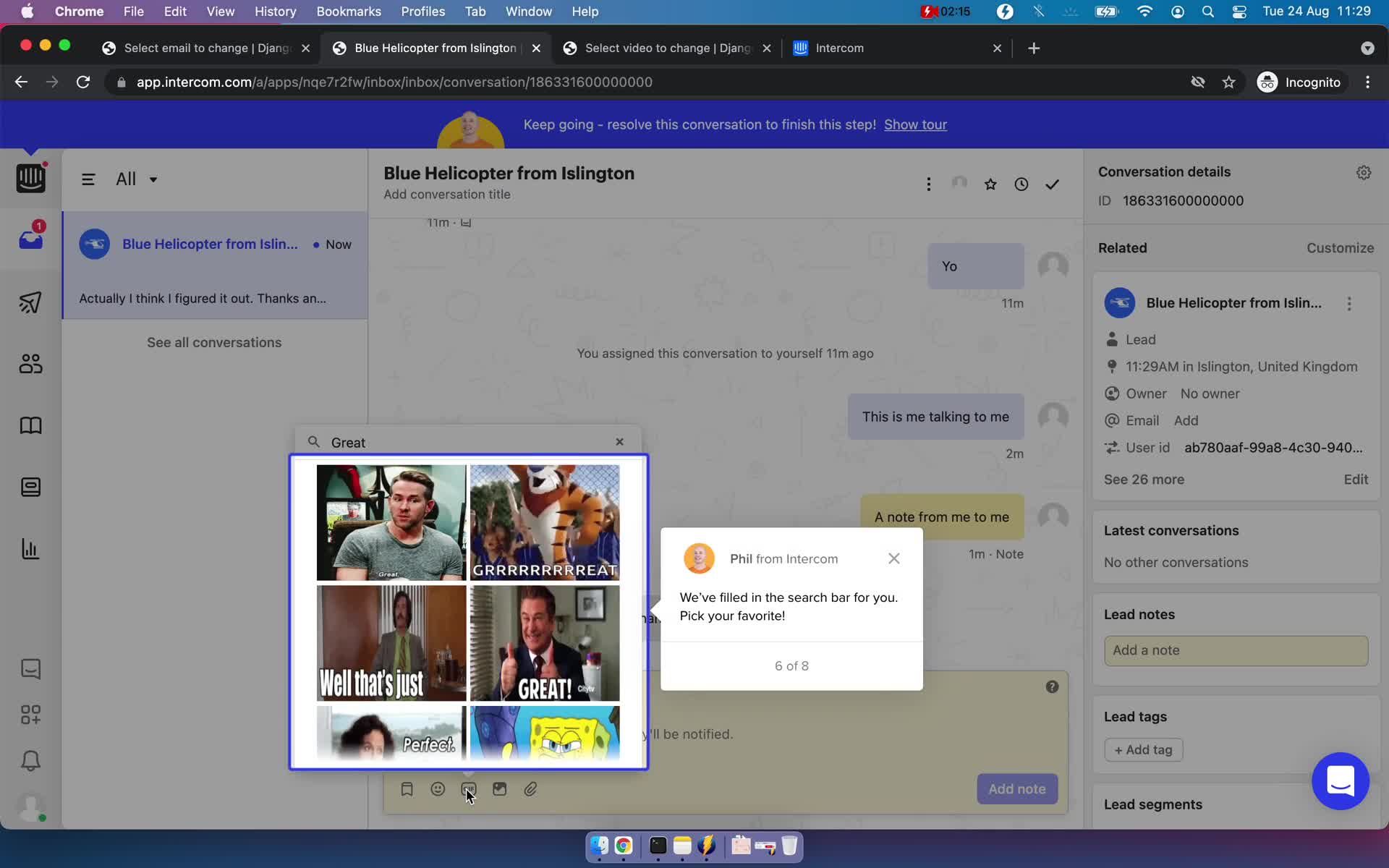The image size is (1389, 868).
Task: Click the saved replies bookmark icon
Action: coord(407,789)
